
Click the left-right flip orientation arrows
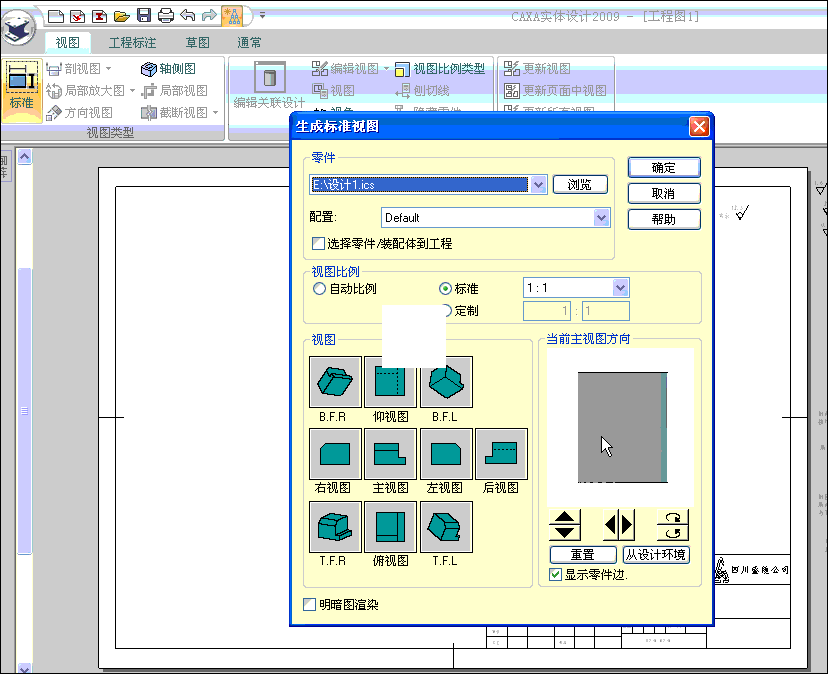(618, 525)
